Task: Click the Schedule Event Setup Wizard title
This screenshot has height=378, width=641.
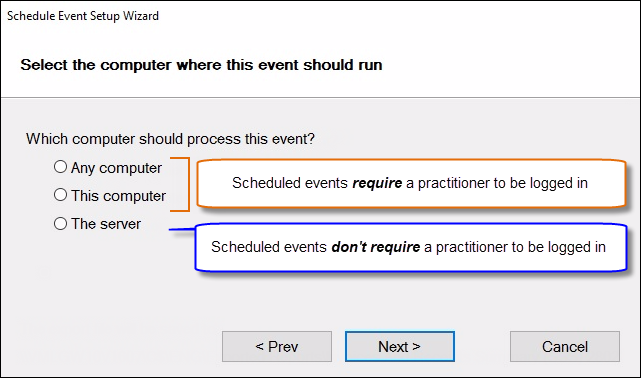Action: pos(83,16)
